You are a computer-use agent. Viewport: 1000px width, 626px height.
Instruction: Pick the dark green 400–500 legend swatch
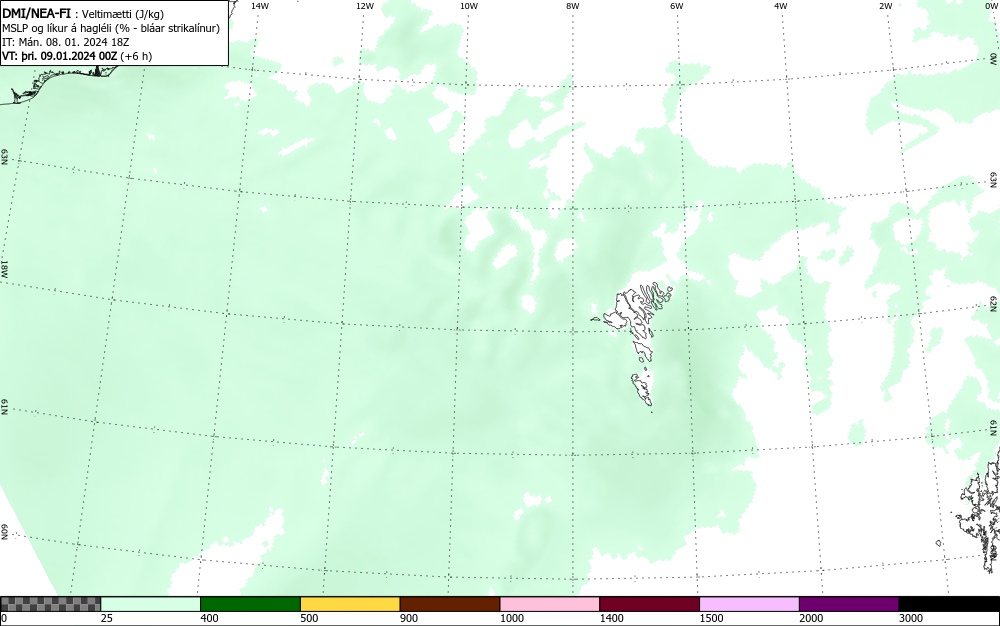click(x=250, y=604)
